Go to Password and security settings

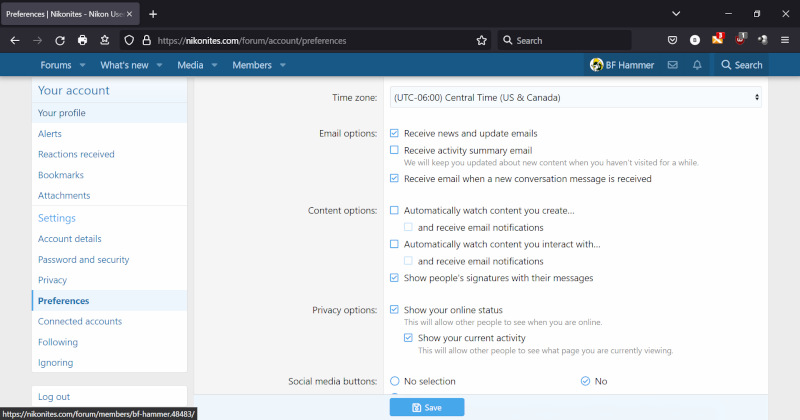click(83, 259)
